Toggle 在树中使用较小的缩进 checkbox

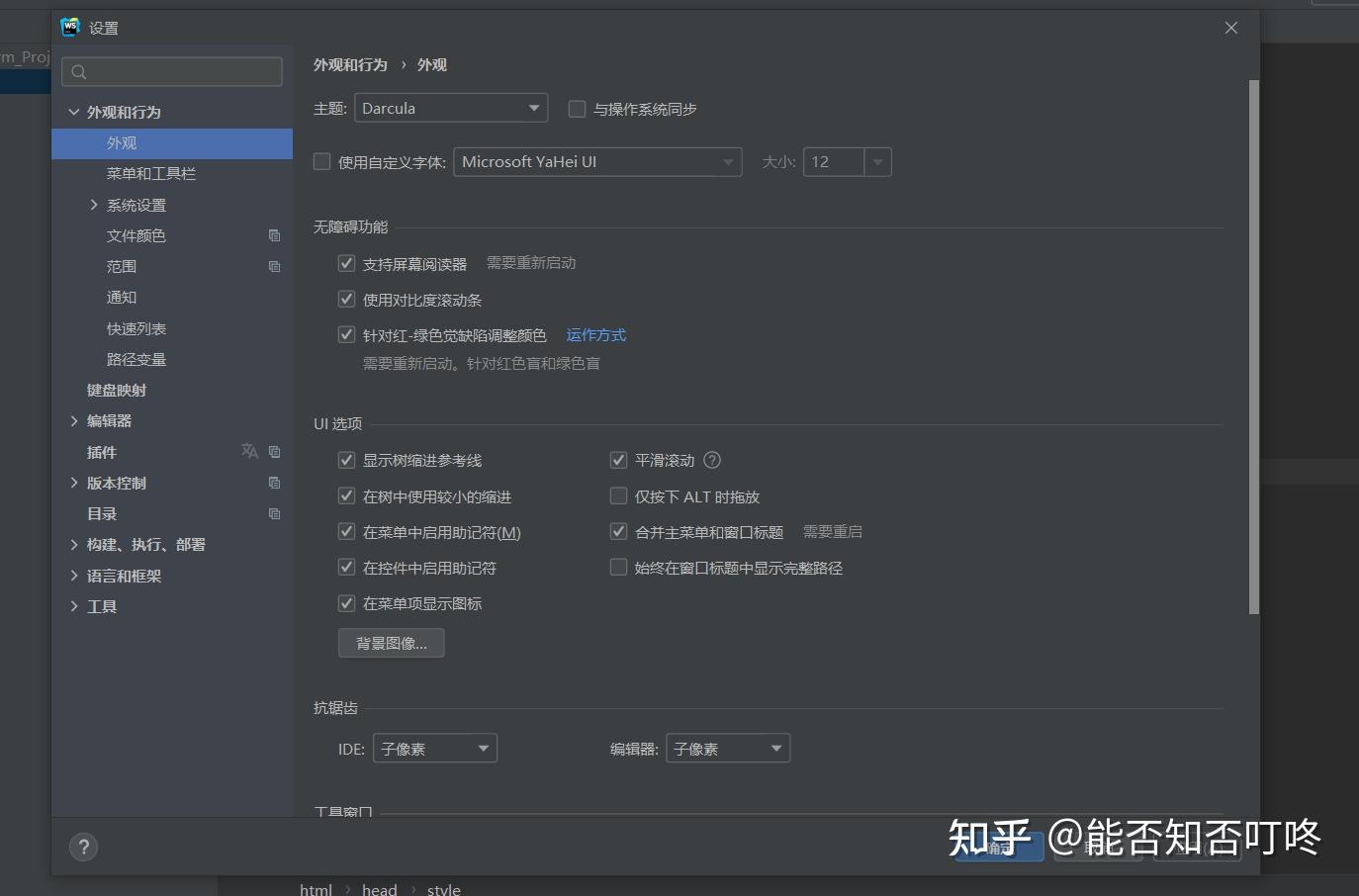click(346, 495)
